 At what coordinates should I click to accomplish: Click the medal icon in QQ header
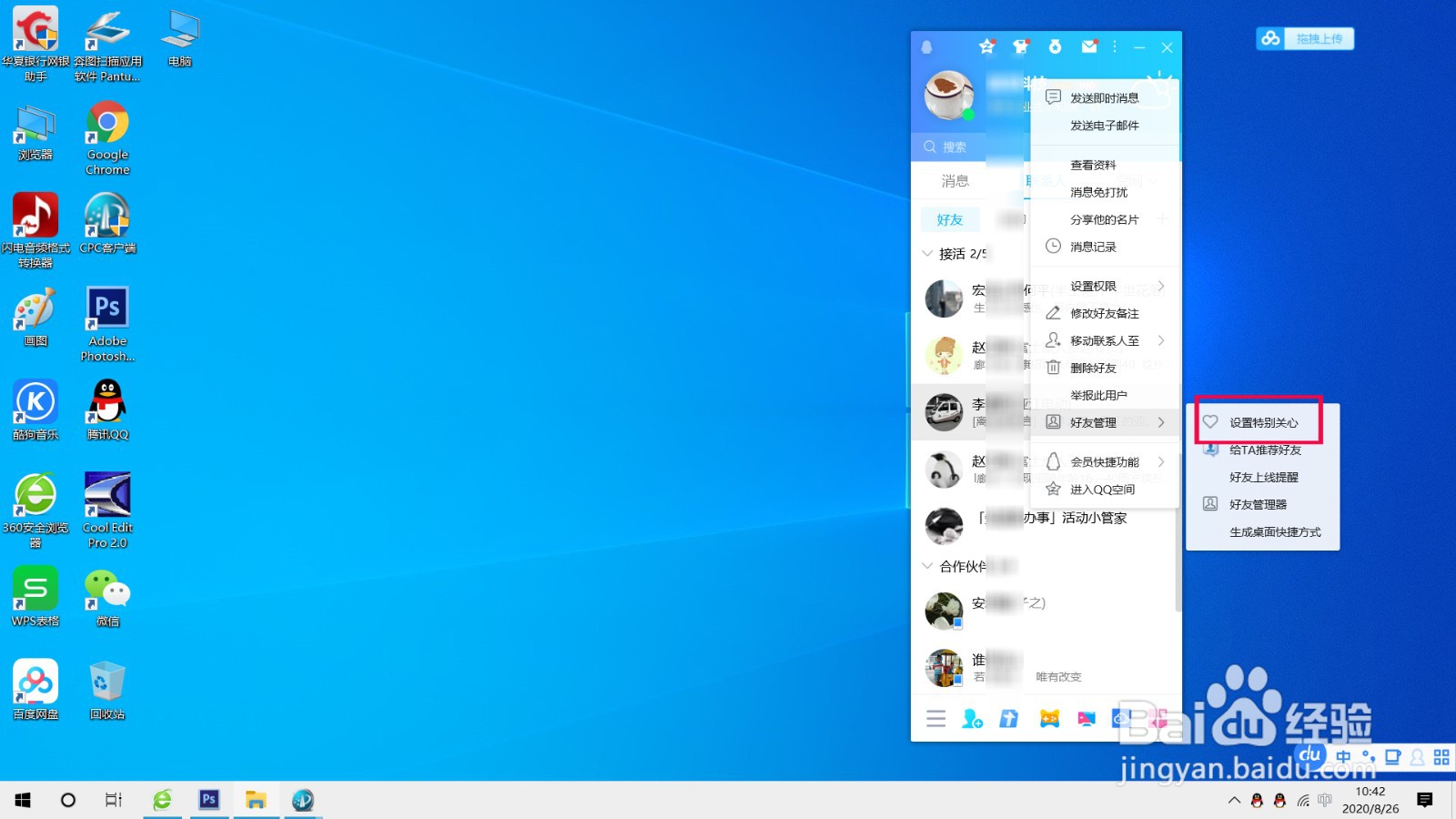pyautogui.click(x=1055, y=46)
